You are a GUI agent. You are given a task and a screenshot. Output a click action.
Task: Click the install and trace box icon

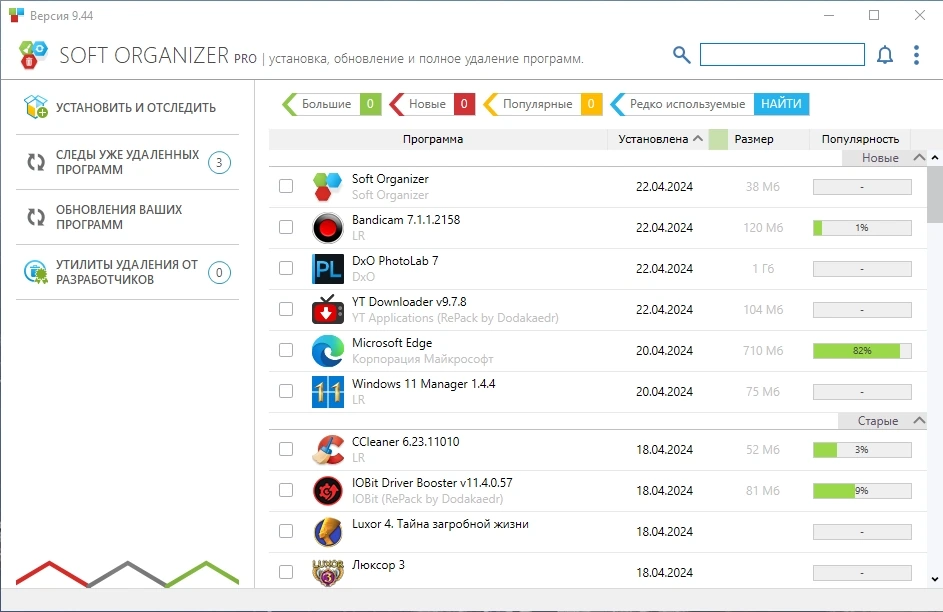[x=35, y=106]
